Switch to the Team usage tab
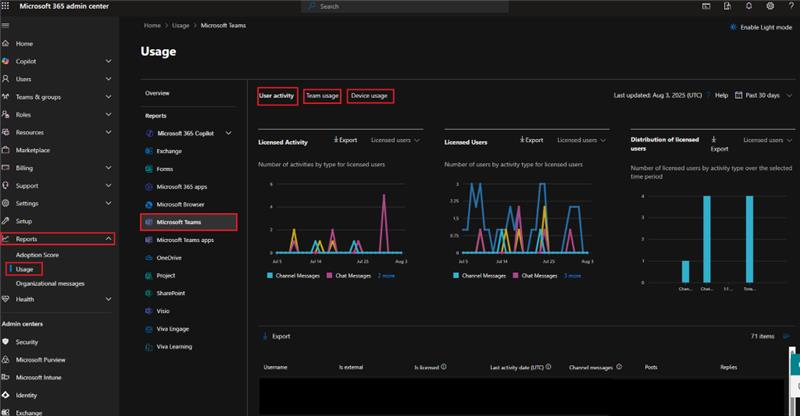Image resolution: width=800 pixels, height=416 pixels. click(322, 95)
